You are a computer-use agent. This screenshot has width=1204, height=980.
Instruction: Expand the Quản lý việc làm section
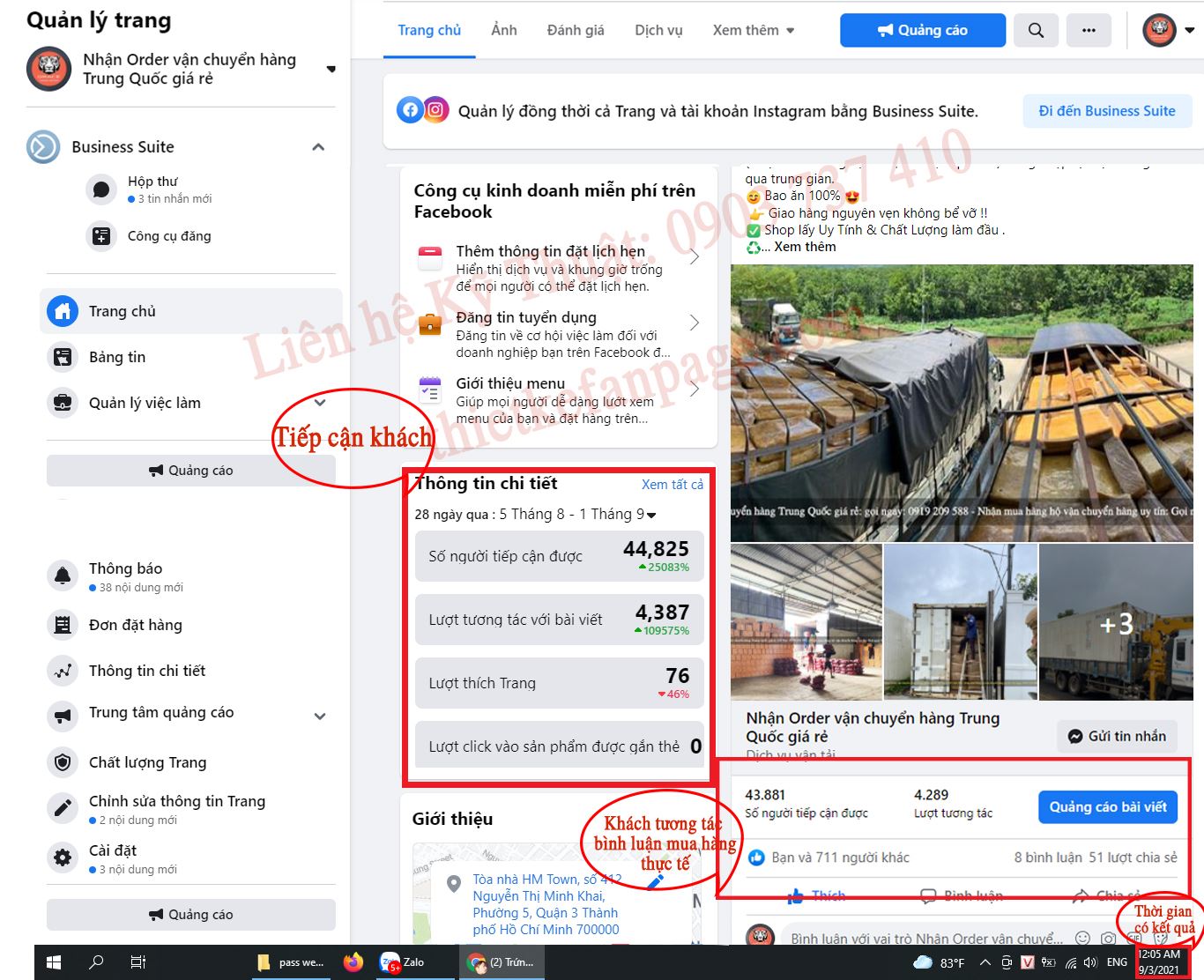click(319, 403)
